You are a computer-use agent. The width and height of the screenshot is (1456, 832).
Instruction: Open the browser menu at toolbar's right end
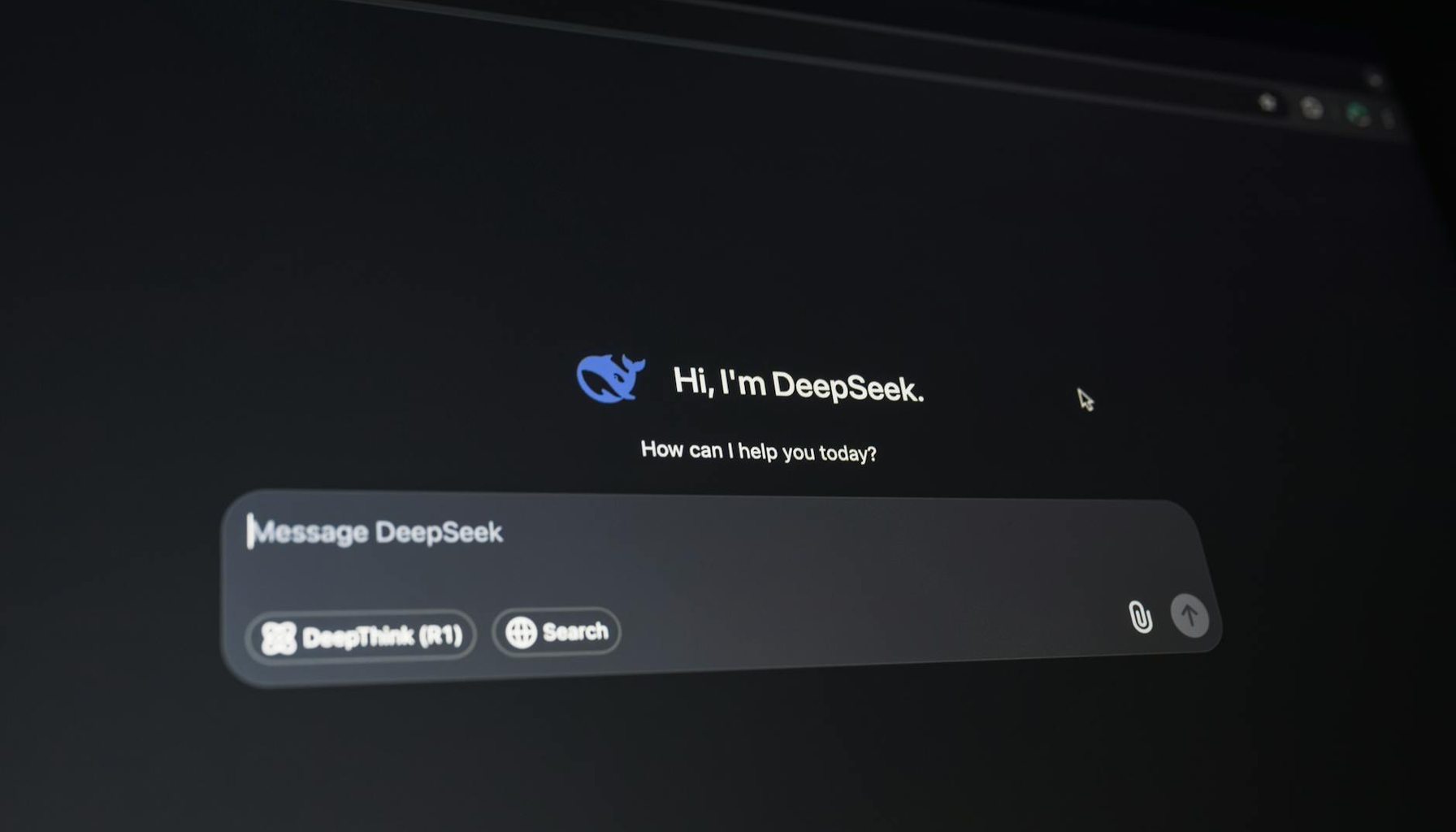(1389, 119)
